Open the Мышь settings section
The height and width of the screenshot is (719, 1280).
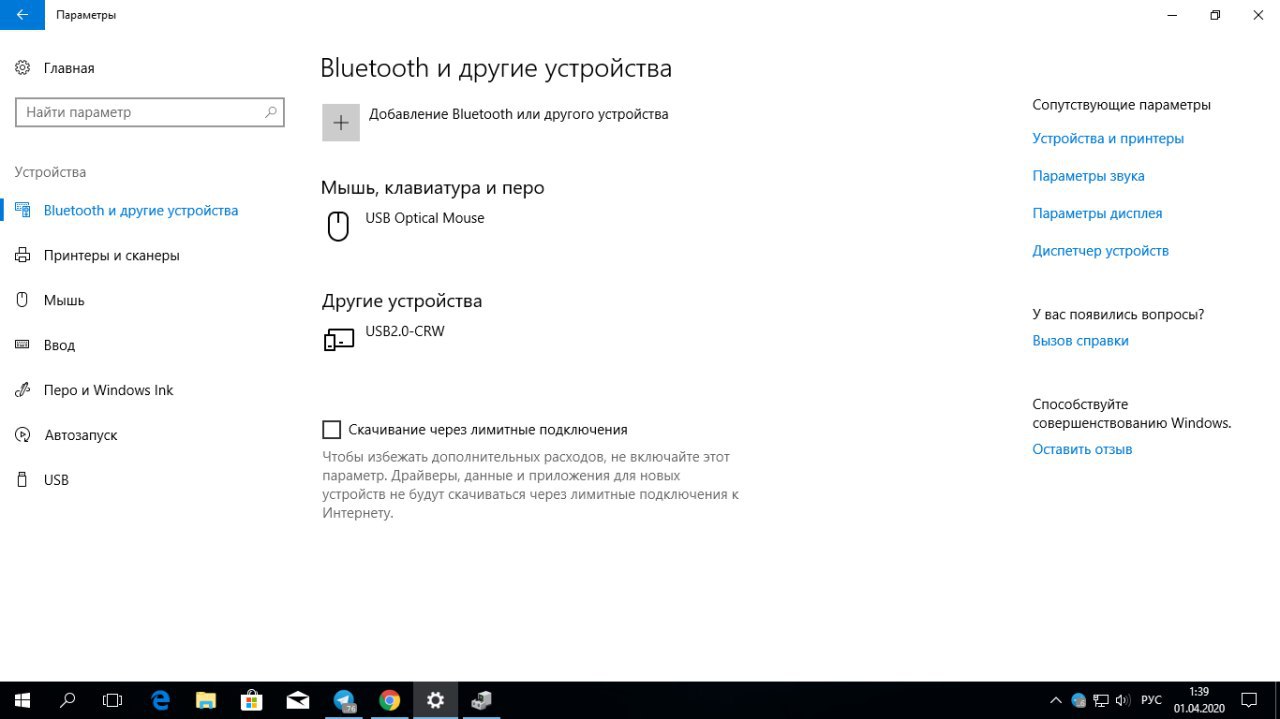[64, 300]
